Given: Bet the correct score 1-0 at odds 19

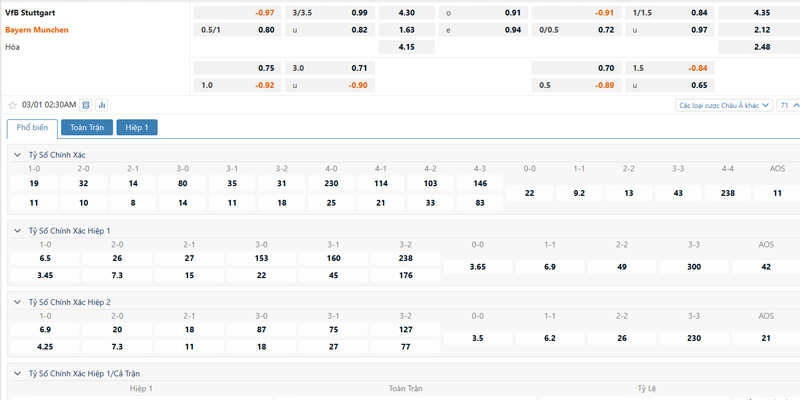Looking at the screenshot, I should 34,184.
